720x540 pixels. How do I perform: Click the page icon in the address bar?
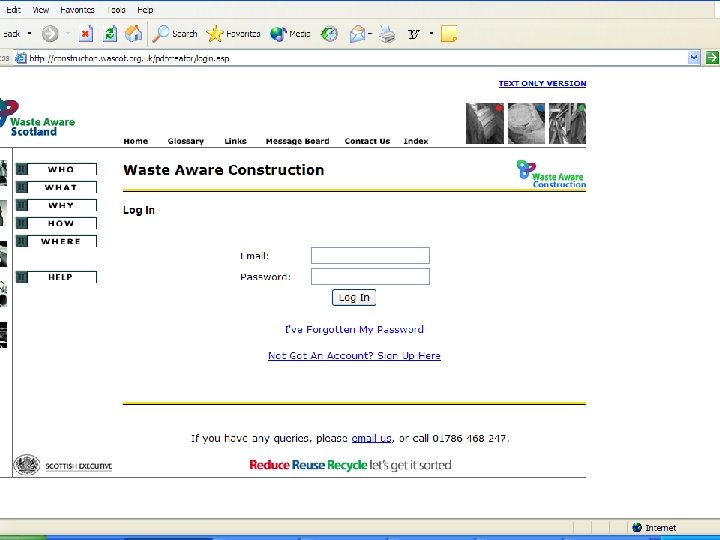tap(21, 58)
